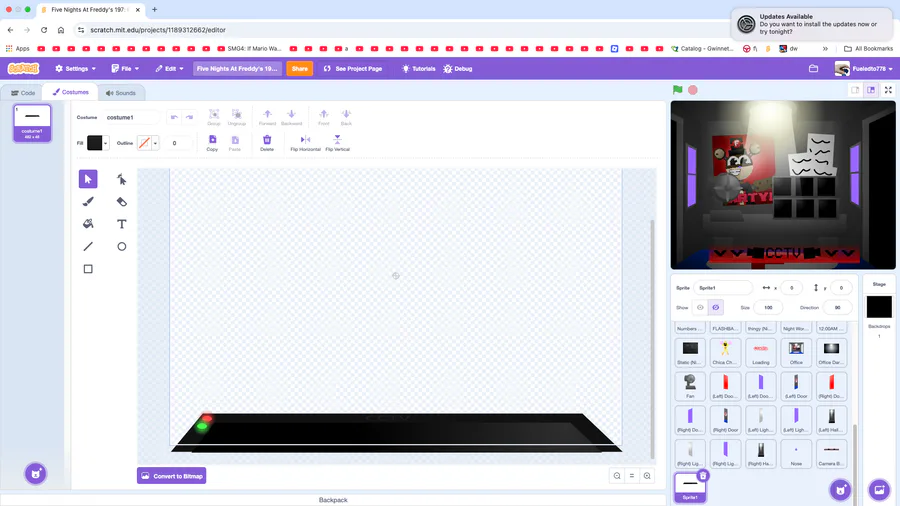Select the Fan sprite
900x506 pixels.
[x=690, y=386]
